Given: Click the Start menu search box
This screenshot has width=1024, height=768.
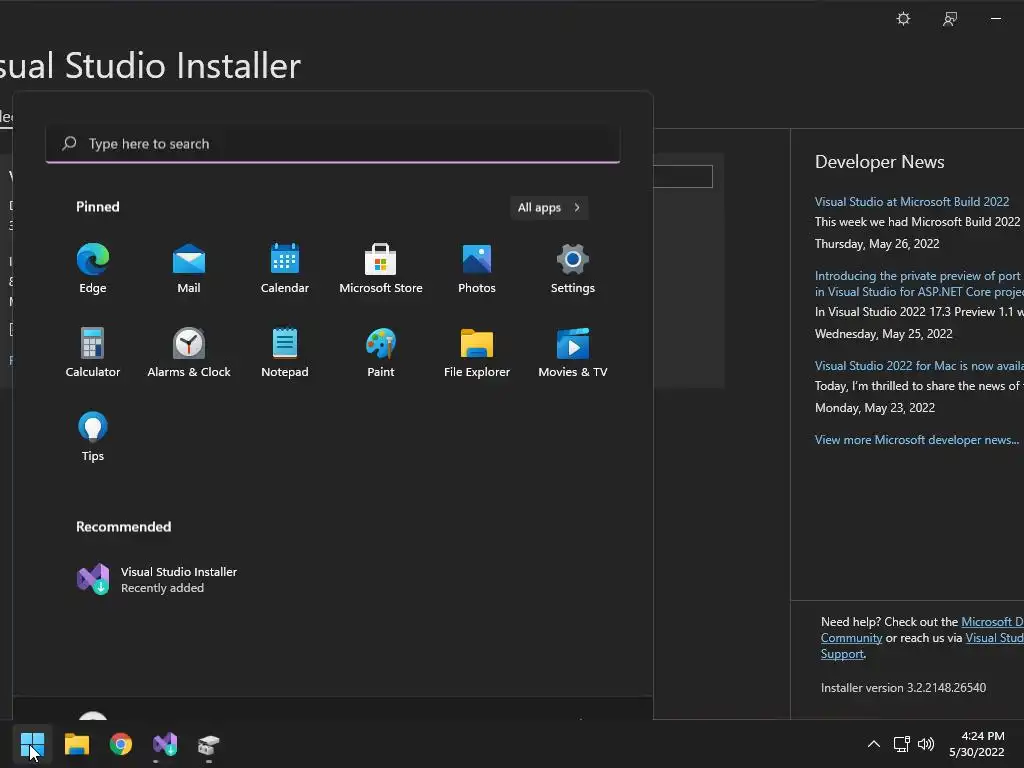Looking at the screenshot, I should [332, 144].
